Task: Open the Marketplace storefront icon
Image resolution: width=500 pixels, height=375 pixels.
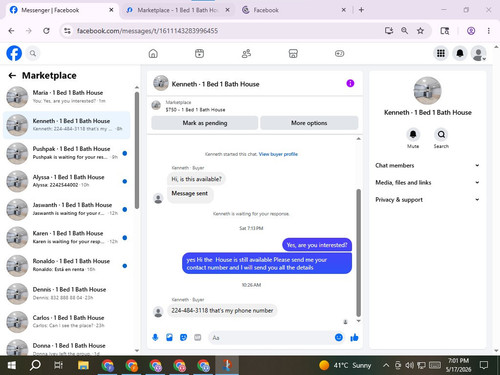Action: tap(293, 53)
